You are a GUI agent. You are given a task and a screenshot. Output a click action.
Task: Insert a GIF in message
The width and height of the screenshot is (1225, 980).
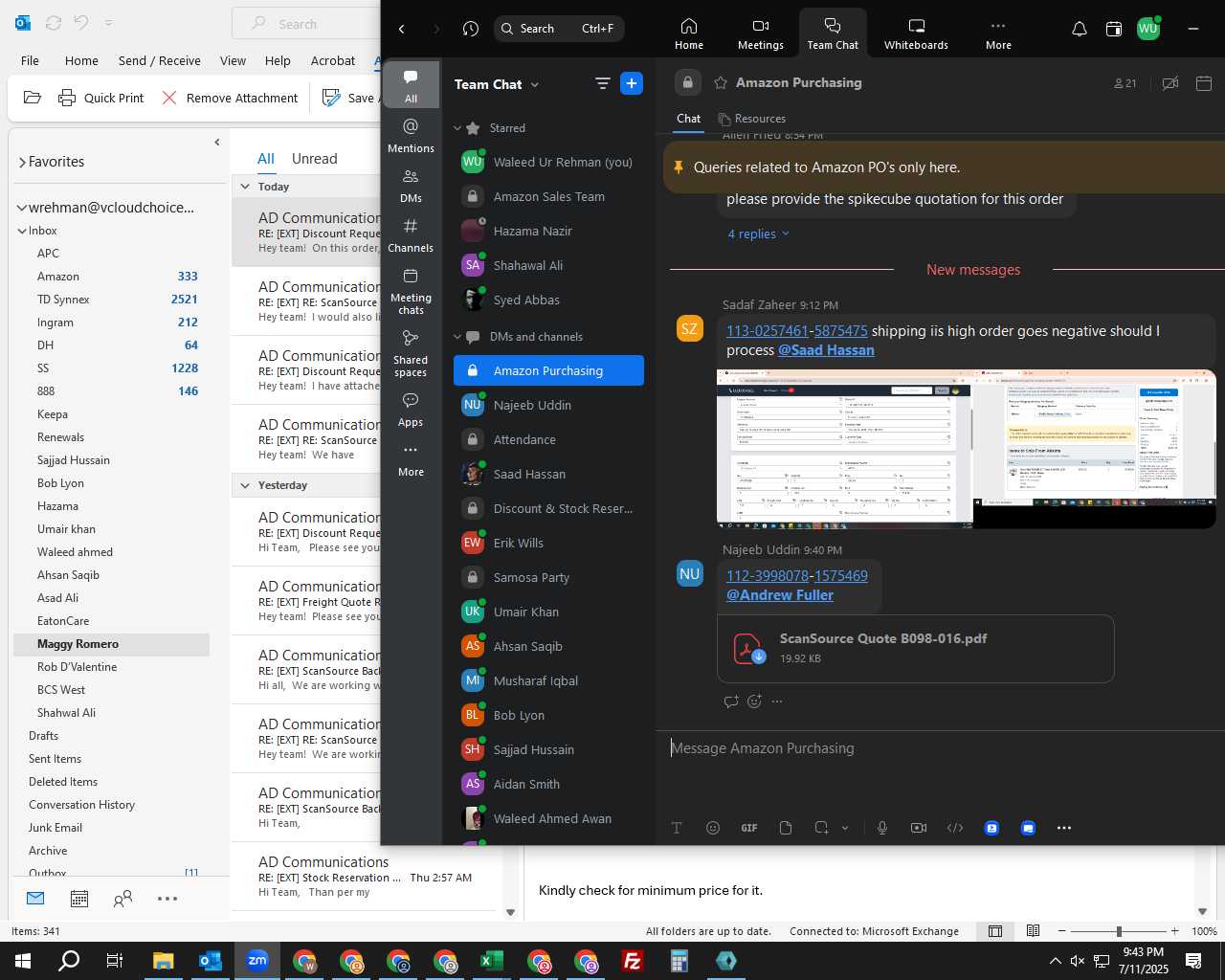749,828
